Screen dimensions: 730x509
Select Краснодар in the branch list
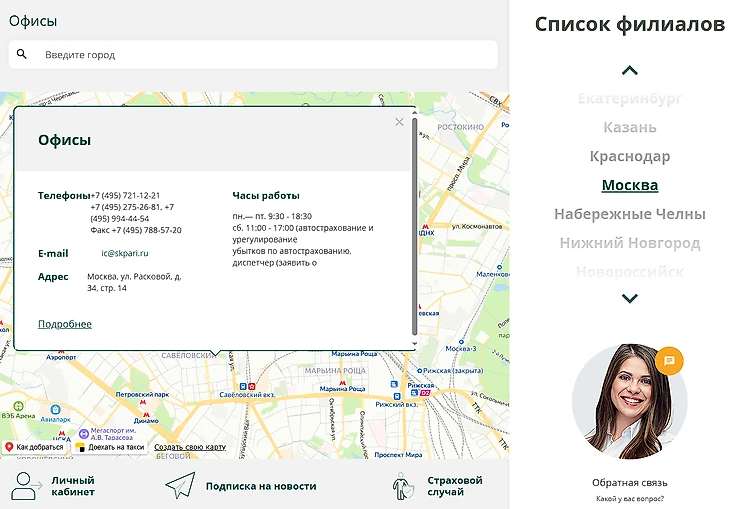(x=629, y=156)
